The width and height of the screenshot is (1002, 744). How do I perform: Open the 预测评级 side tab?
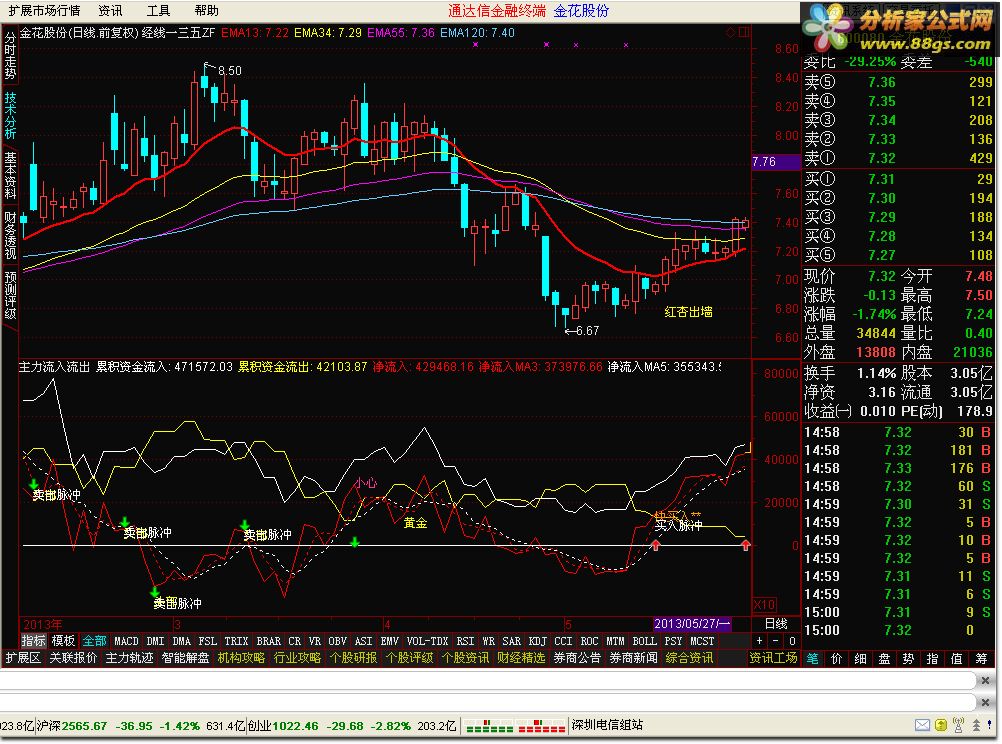click(x=10, y=295)
